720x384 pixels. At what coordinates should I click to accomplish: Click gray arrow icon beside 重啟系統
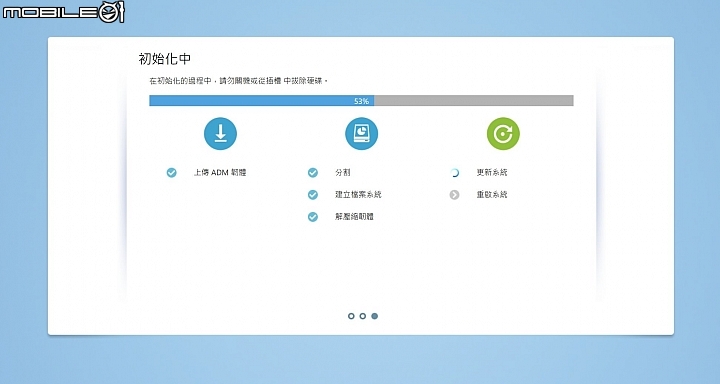[x=454, y=195]
